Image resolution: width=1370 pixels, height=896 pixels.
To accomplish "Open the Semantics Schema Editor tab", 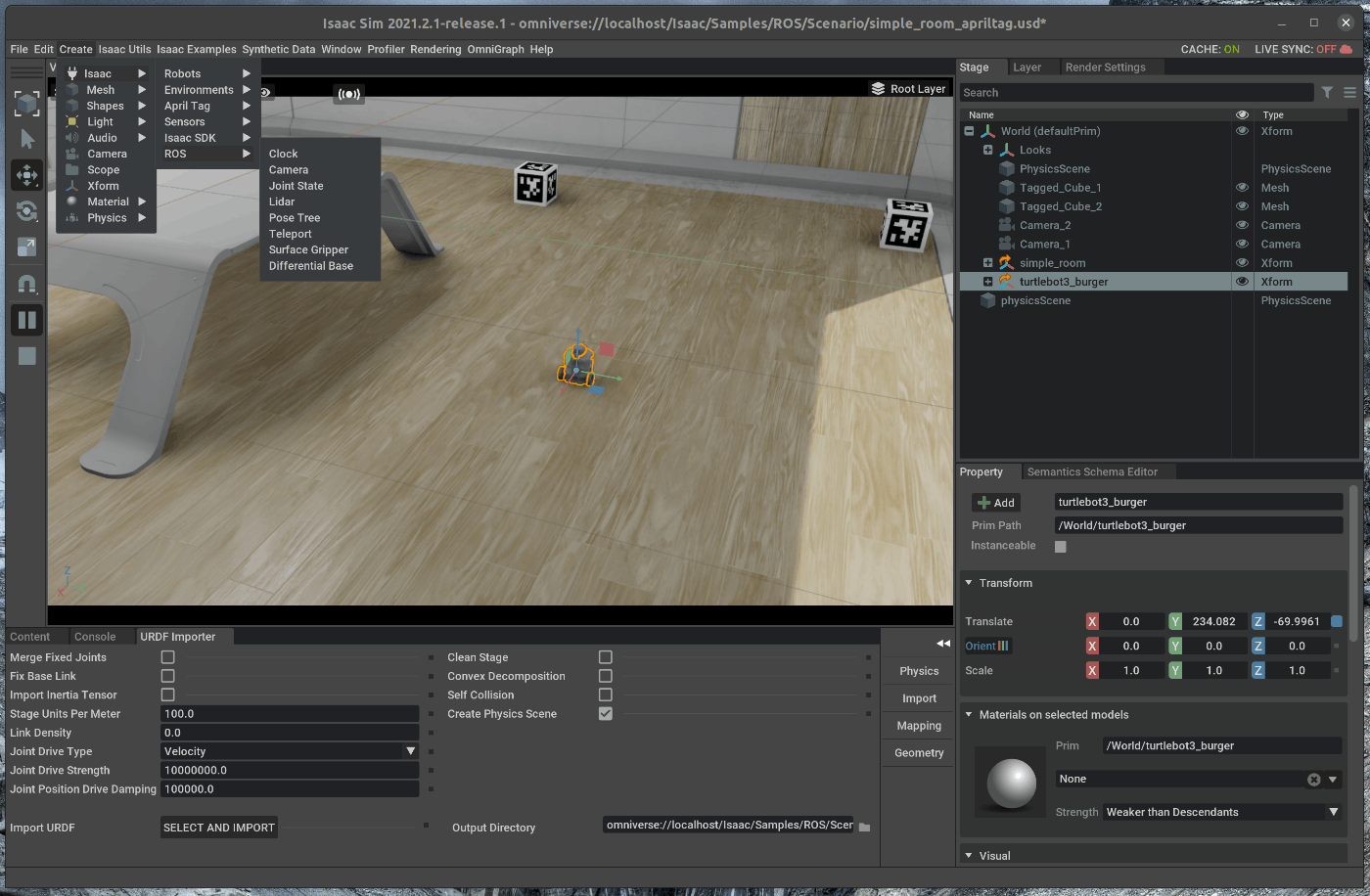I will [x=1092, y=471].
